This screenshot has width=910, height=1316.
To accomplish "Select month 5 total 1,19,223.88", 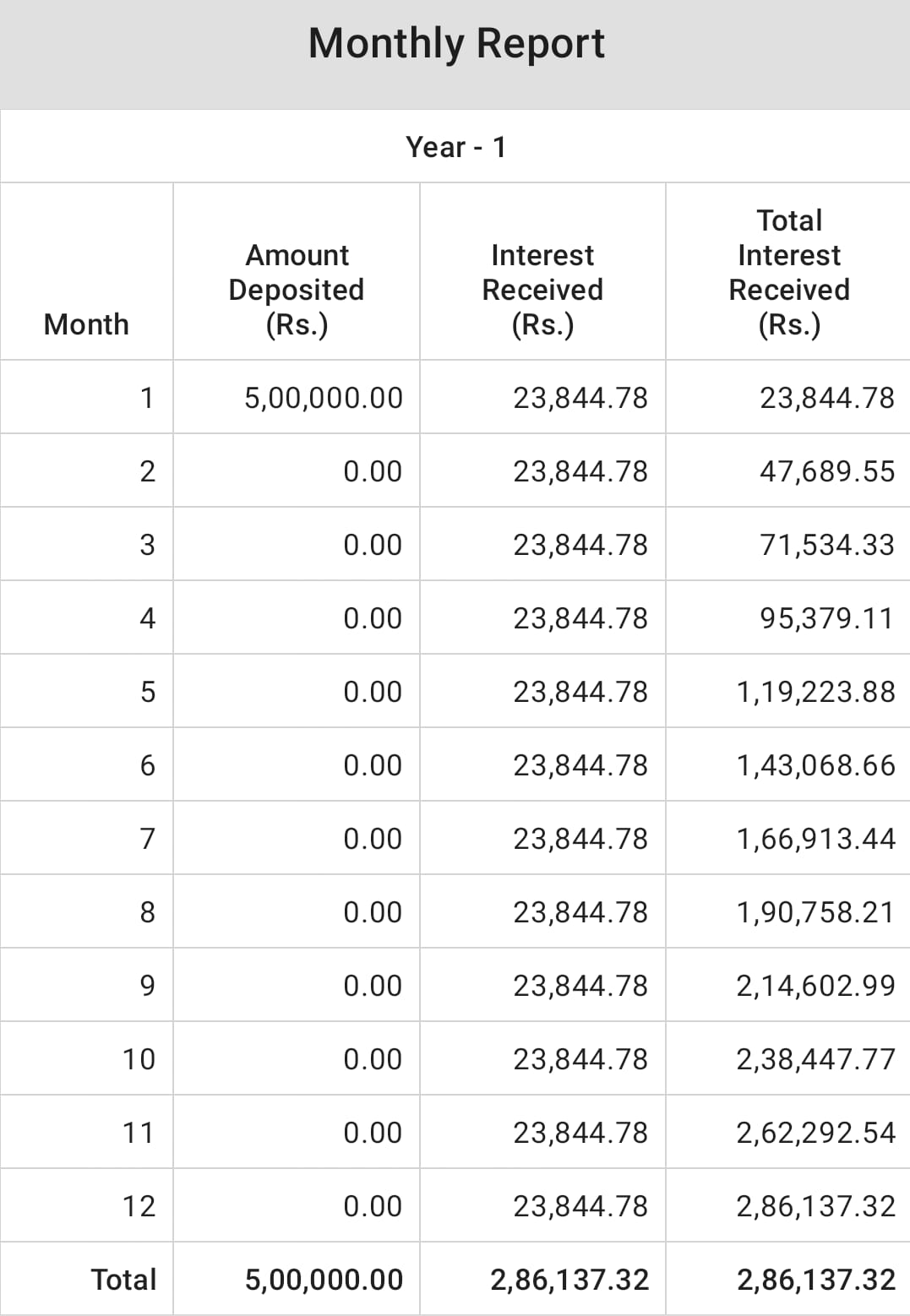I will [x=815, y=692].
